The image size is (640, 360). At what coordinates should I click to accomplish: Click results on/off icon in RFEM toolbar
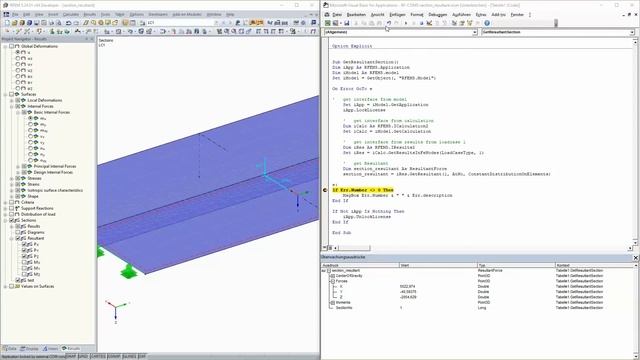(x=253, y=23)
